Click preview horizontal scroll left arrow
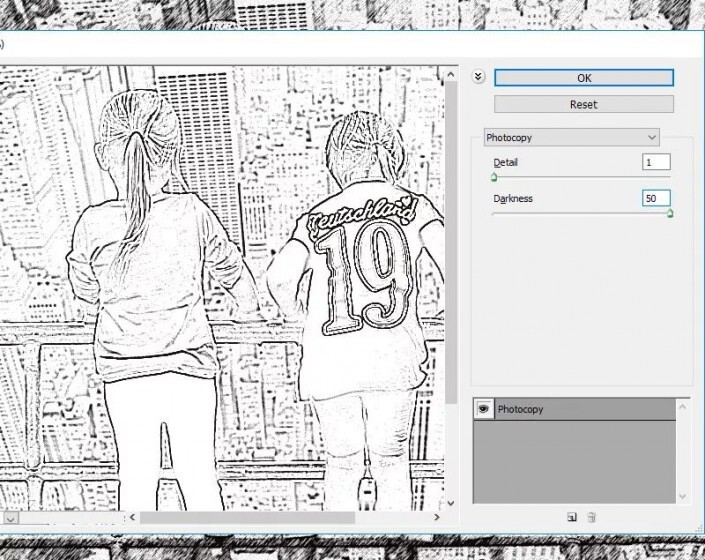The image size is (705, 560). point(131,518)
